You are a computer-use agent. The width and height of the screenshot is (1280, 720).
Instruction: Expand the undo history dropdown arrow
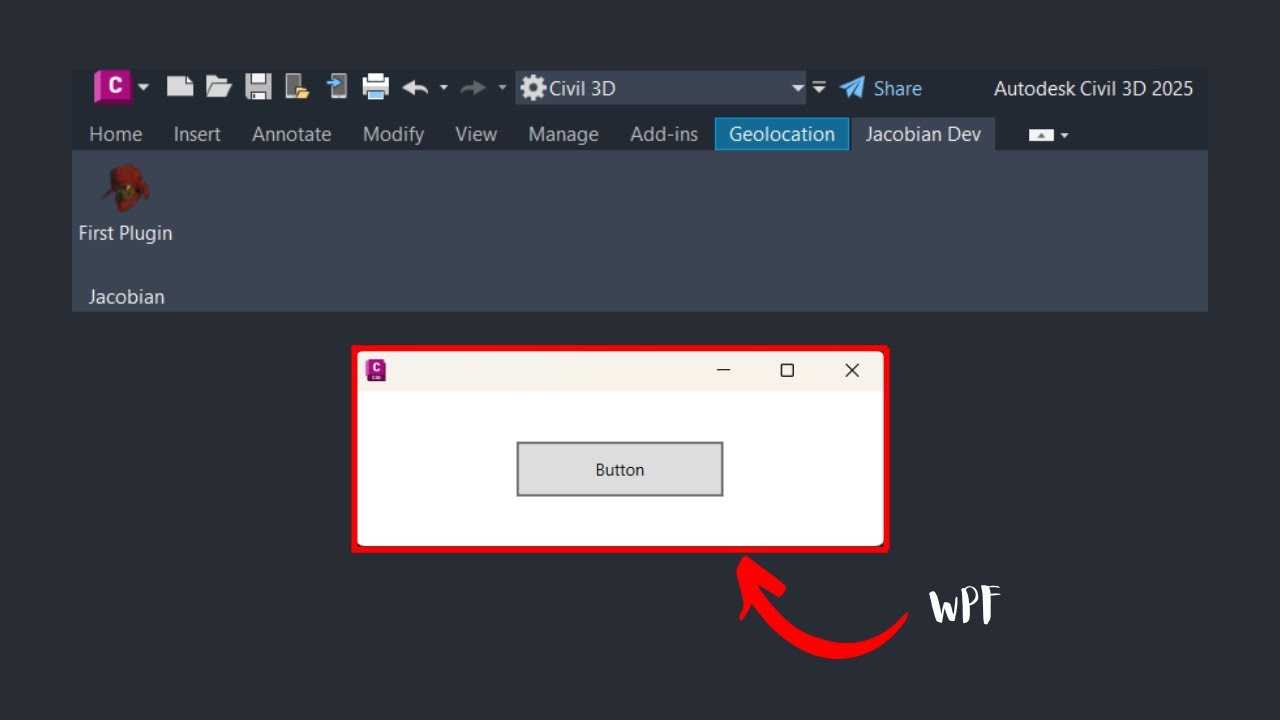tap(444, 88)
